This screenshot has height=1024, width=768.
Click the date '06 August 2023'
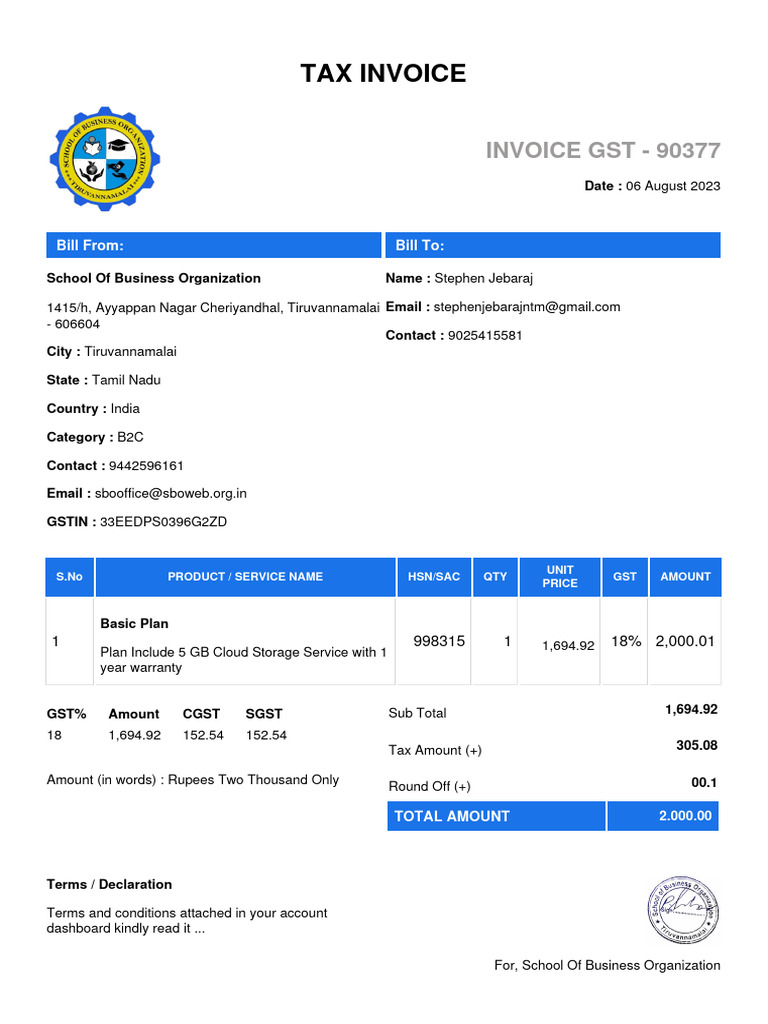(x=673, y=186)
